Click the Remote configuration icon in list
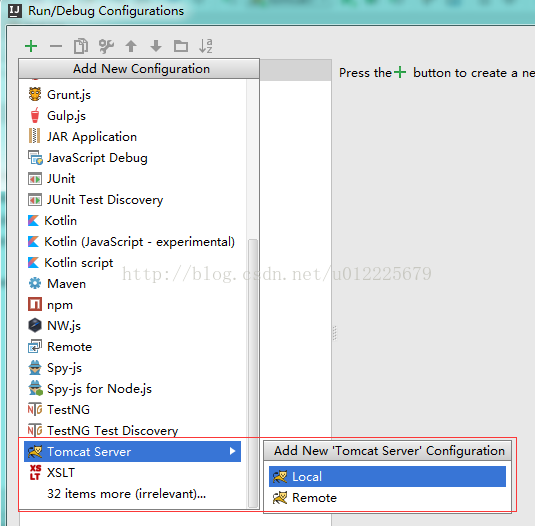Image resolution: width=535 pixels, height=526 pixels. pyautogui.click(x=35, y=347)
